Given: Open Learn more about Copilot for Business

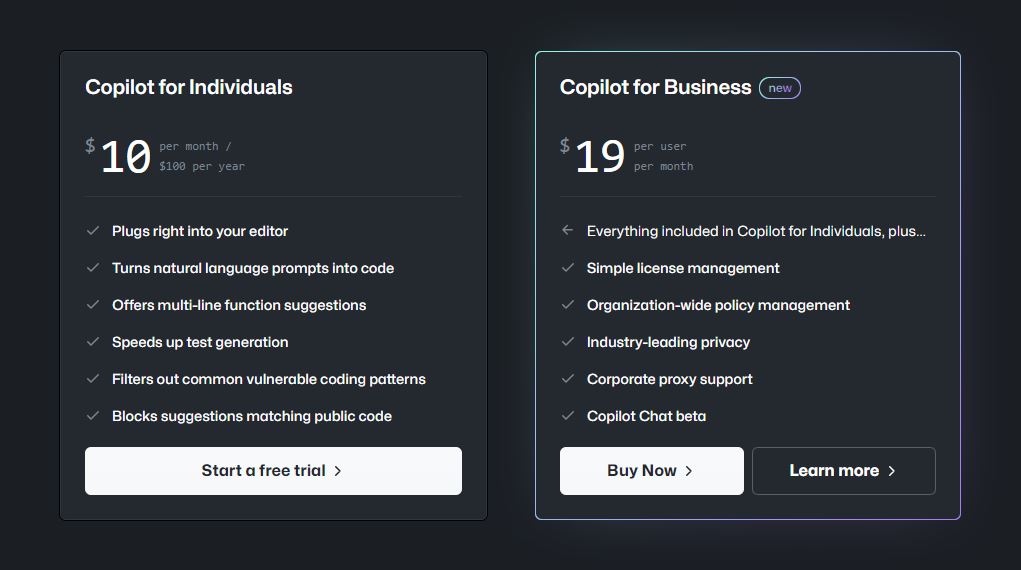Looking at the screenshot, I should 843,471.
